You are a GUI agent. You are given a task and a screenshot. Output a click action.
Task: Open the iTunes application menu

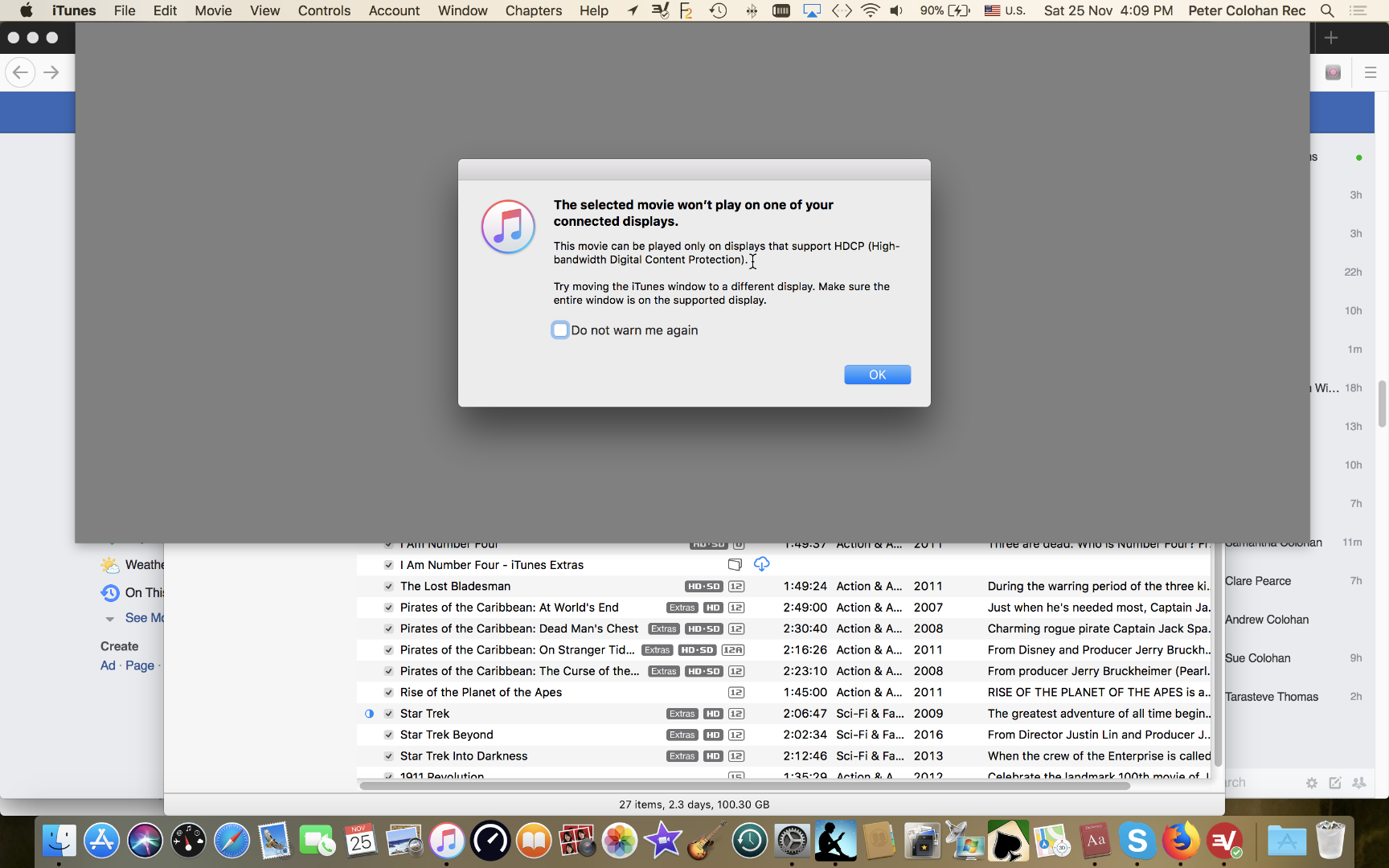(74, 10)
